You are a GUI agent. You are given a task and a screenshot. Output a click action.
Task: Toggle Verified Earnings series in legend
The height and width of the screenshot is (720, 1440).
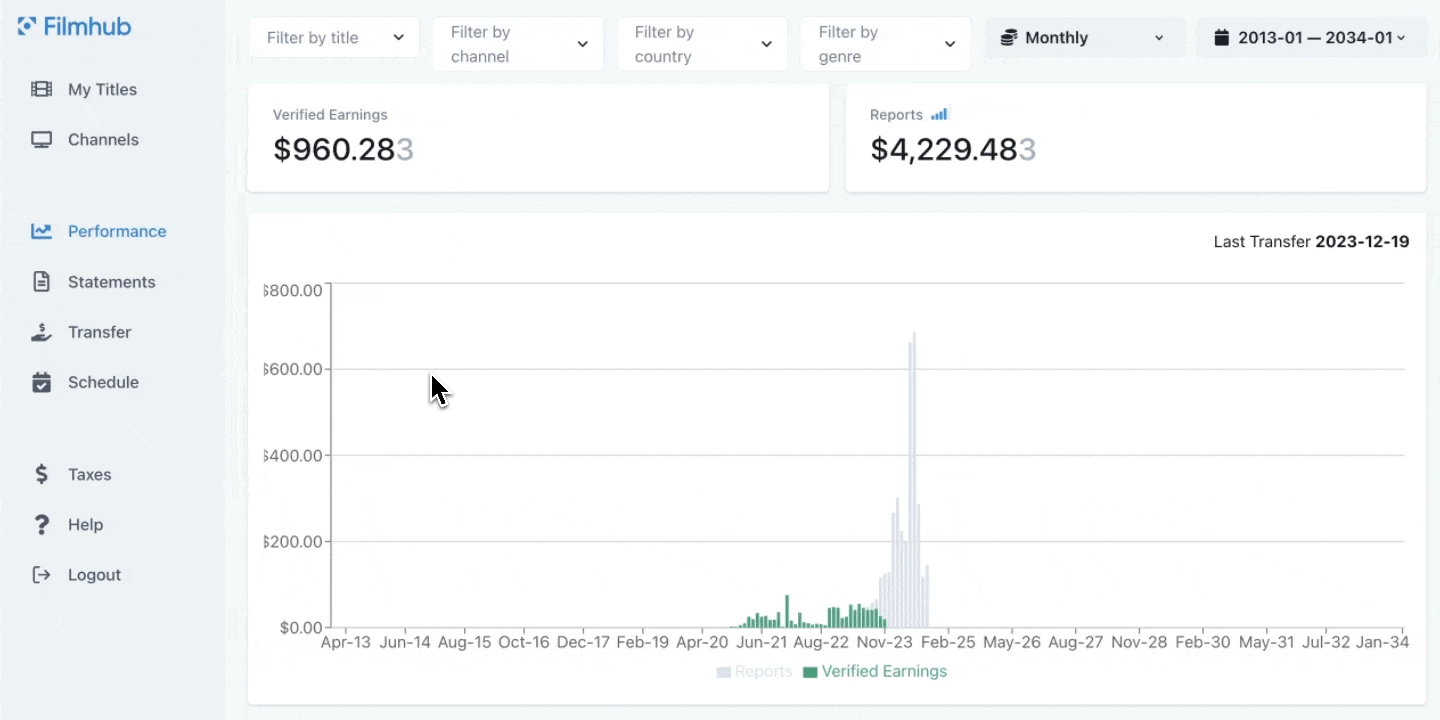click(874, 672)
